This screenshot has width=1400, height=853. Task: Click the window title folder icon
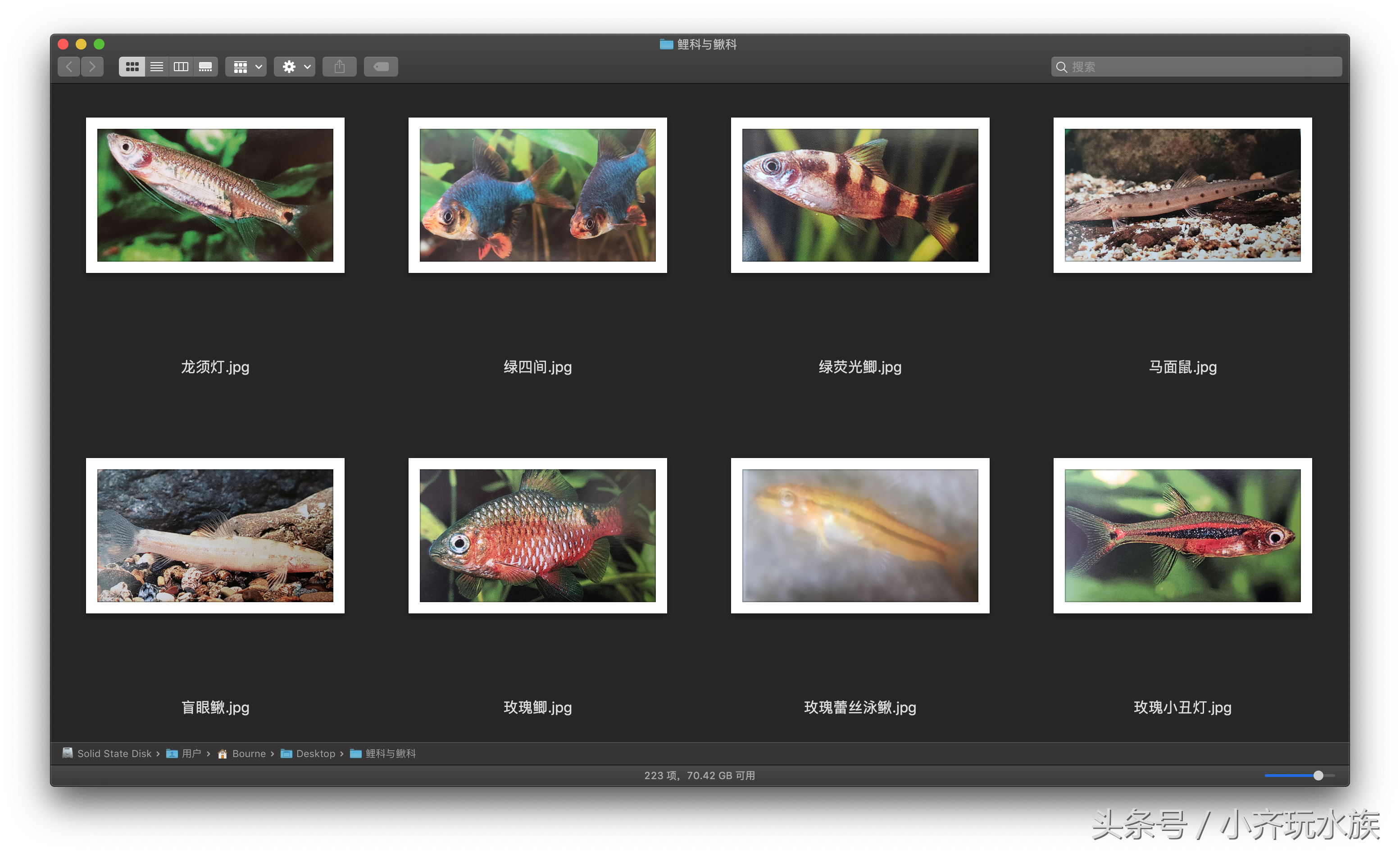tap(667, 44)
